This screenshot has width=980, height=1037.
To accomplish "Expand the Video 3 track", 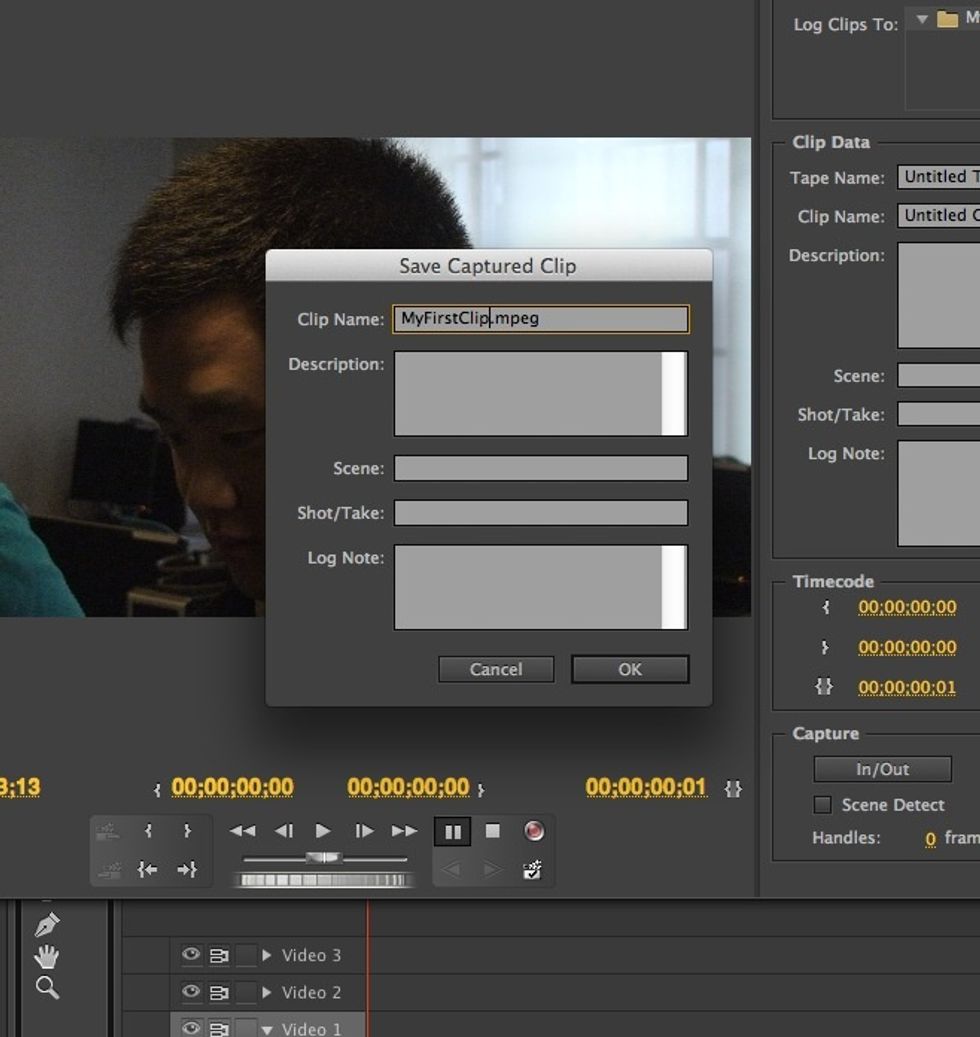I will [267, 956].
